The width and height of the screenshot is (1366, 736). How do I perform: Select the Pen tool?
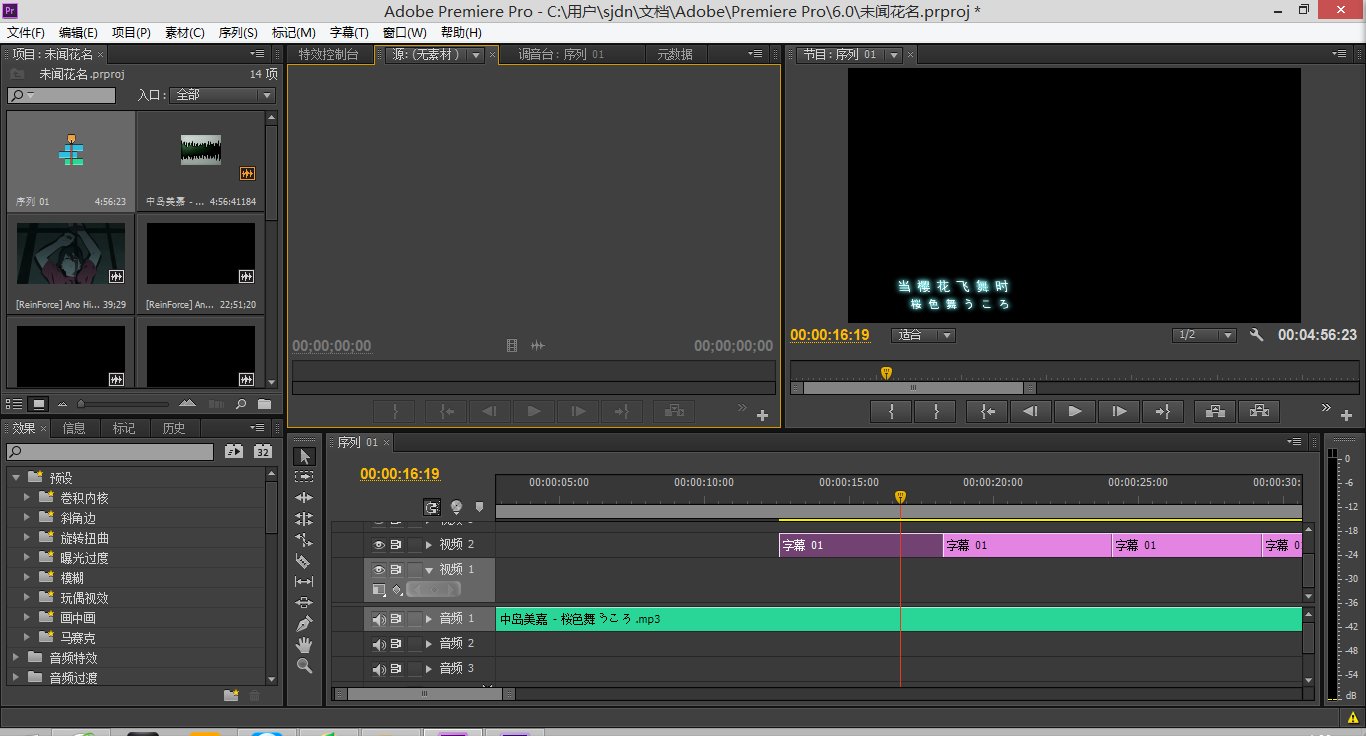coord(304,623)
